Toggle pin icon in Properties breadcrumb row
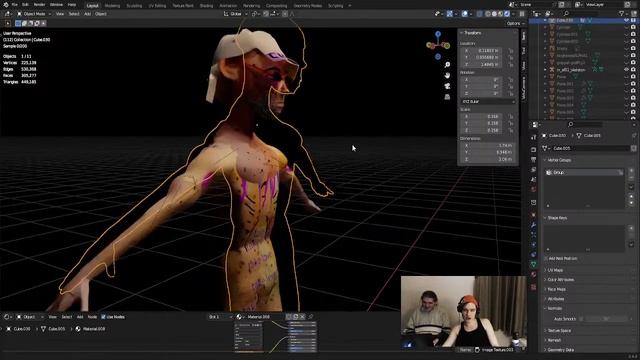 634,136
